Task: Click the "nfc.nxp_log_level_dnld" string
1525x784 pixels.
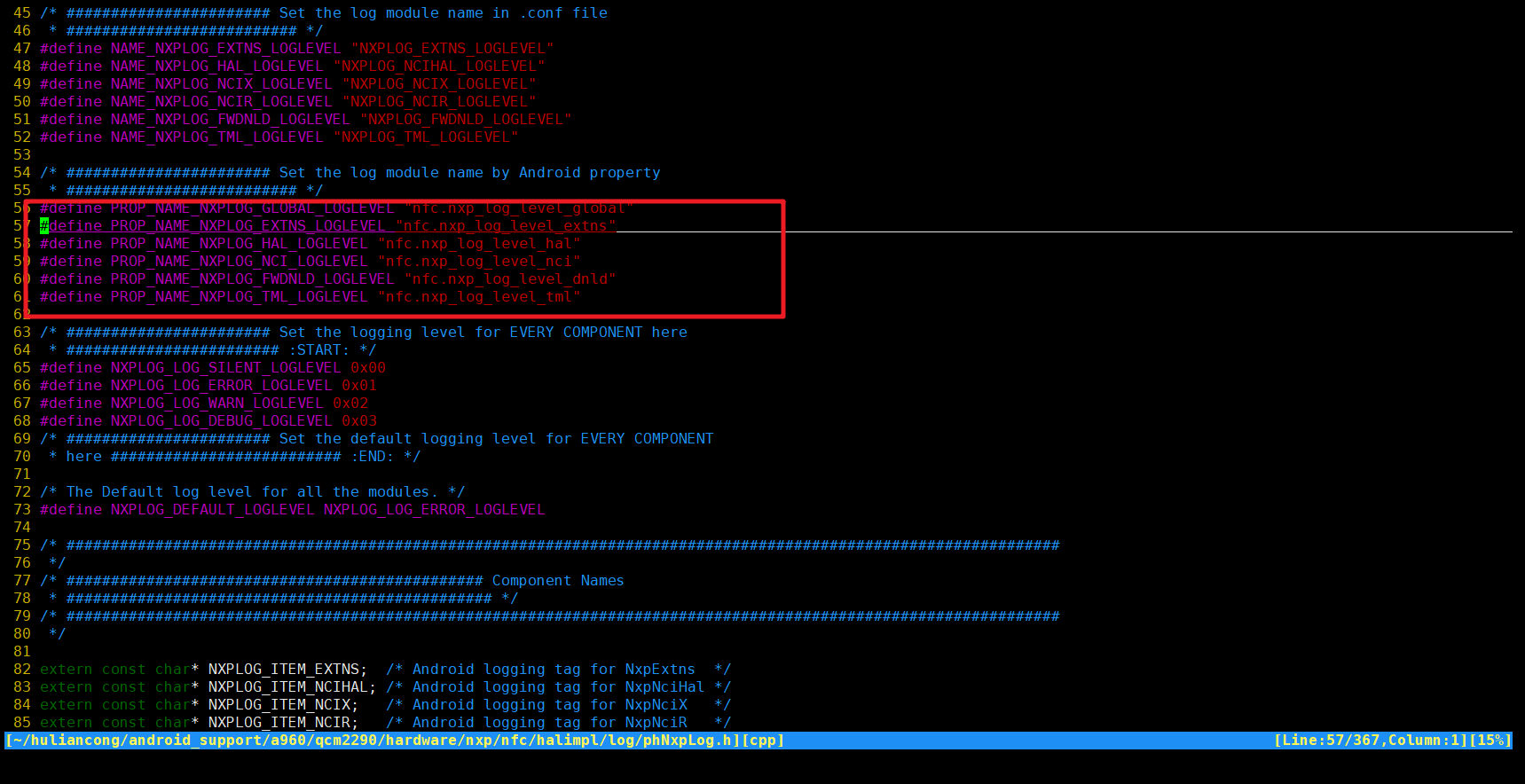Action: [509, 279]
